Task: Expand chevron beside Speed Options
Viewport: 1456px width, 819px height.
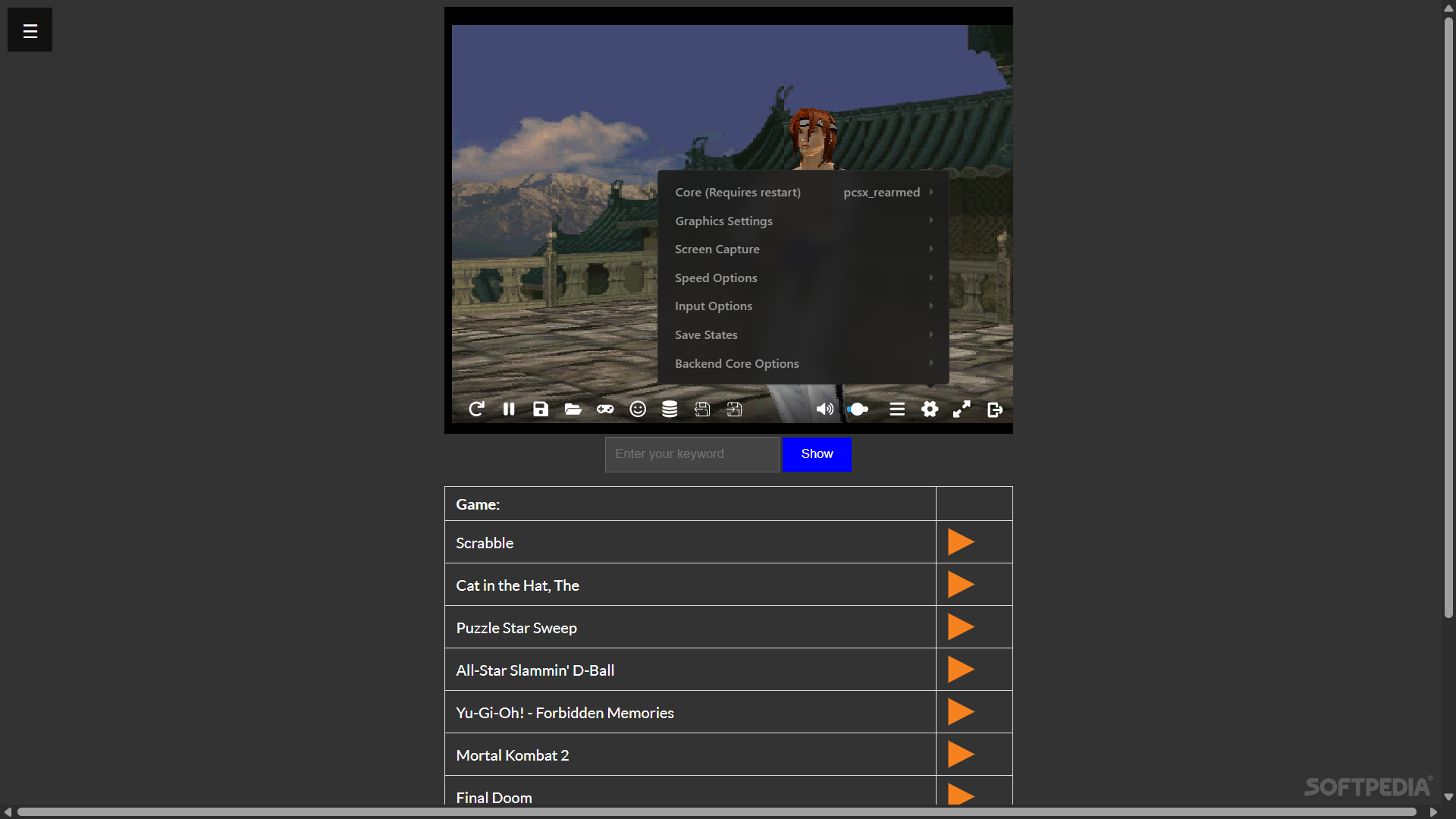Action: tap(931, 278)
